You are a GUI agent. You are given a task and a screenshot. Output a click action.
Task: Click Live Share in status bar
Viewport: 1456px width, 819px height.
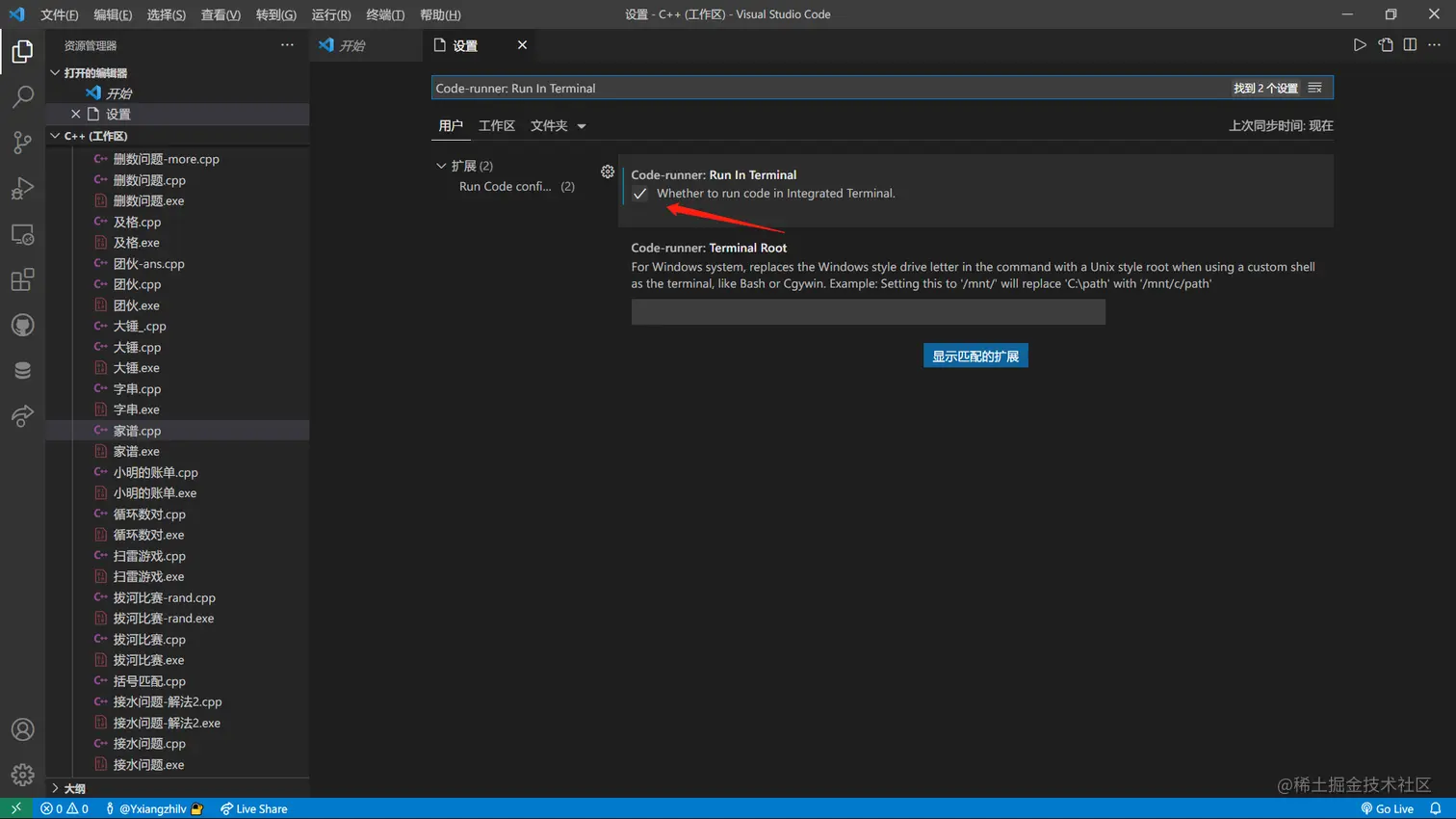pos(254,808)
